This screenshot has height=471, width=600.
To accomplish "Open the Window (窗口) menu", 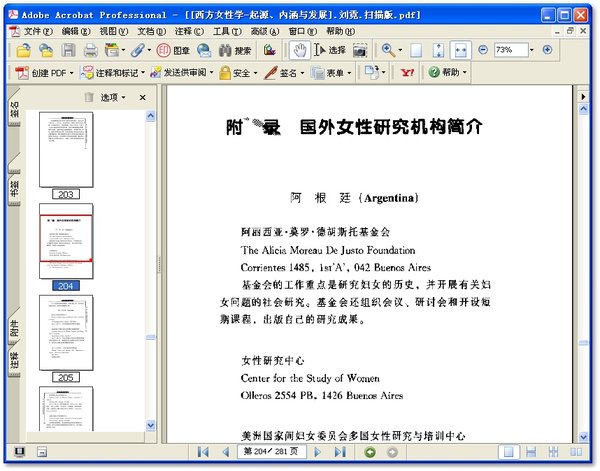I will (303, 31).
